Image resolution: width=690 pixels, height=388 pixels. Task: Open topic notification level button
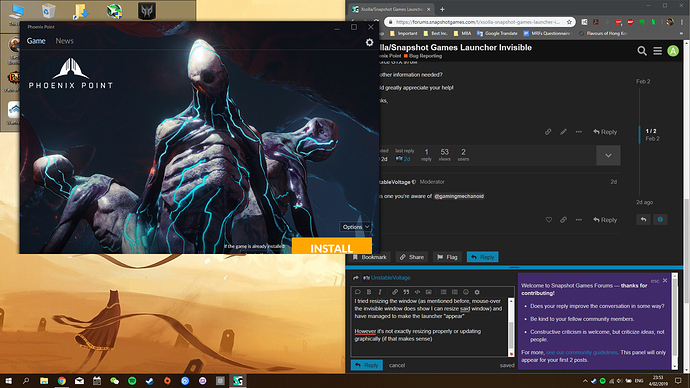(x=660, y=219)
